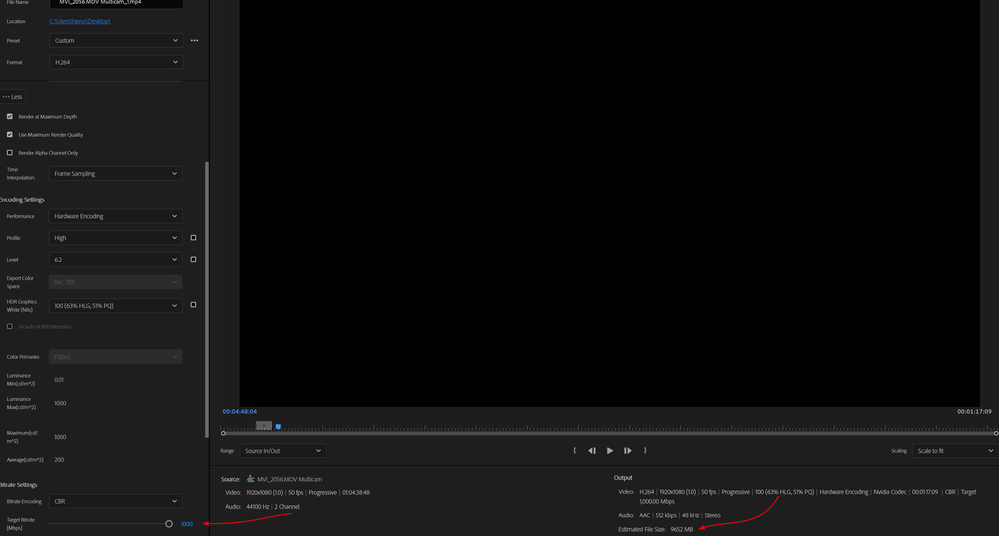Open the Preset dropdown showing Custom
Viewport: 999px width, 536px height.
coord(116,40)
